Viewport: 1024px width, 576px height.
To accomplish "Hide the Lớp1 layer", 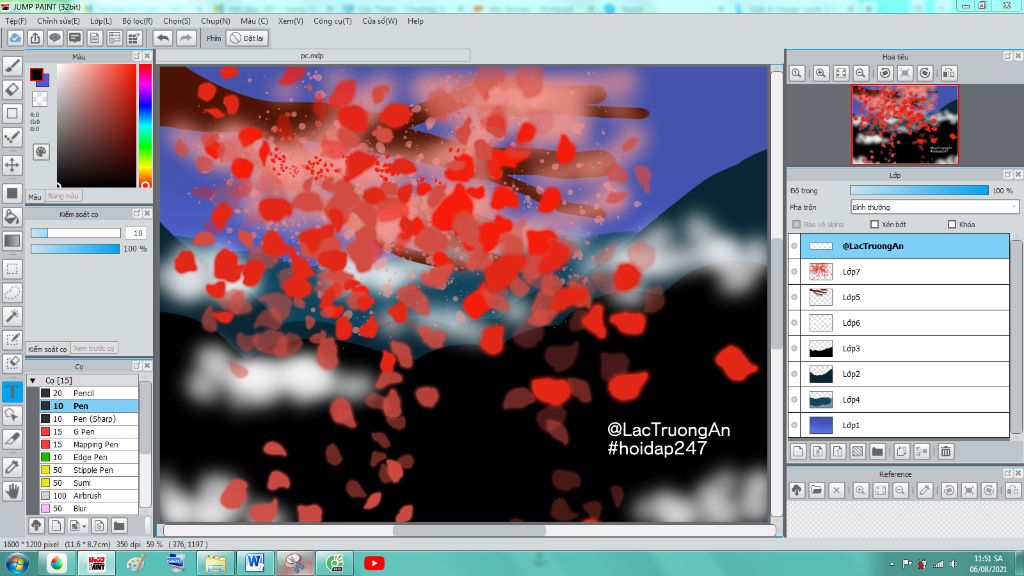I will (794, 425).
